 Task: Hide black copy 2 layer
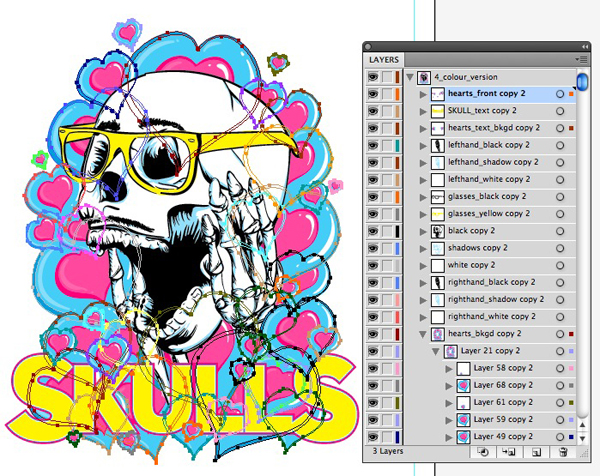pos(373,231)
